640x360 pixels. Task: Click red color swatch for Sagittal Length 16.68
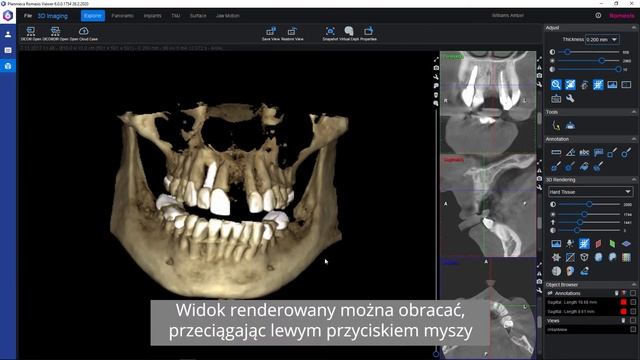[623, 302]
